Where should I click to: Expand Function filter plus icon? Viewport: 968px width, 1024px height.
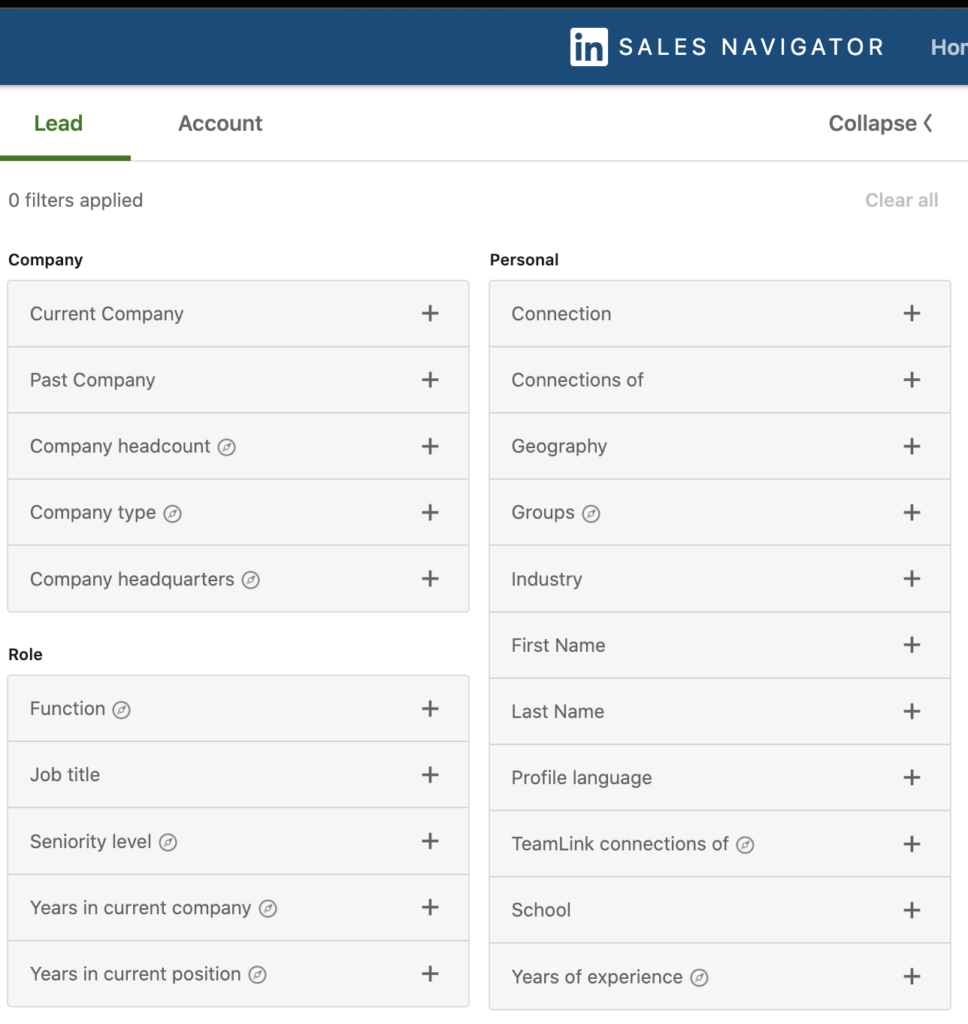430,709
